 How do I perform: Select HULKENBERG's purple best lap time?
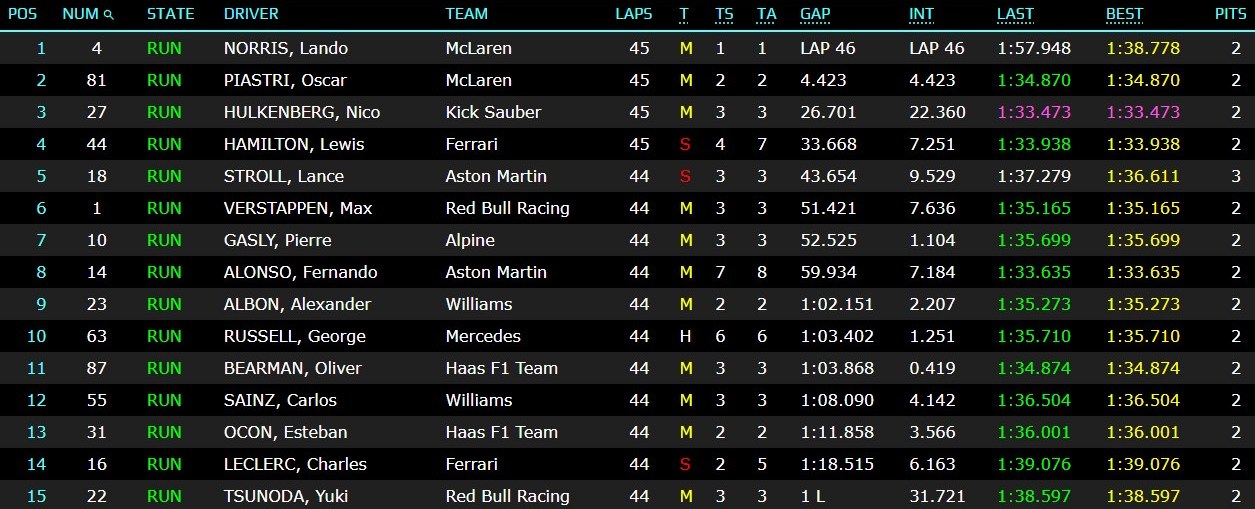1143,112
